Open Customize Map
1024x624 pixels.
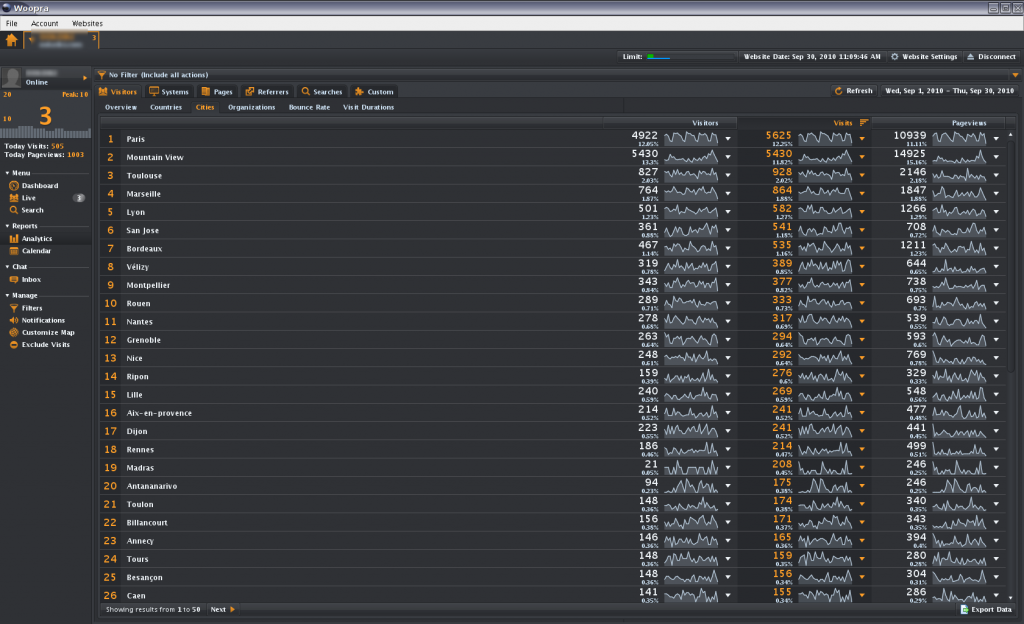click(42, 333)
